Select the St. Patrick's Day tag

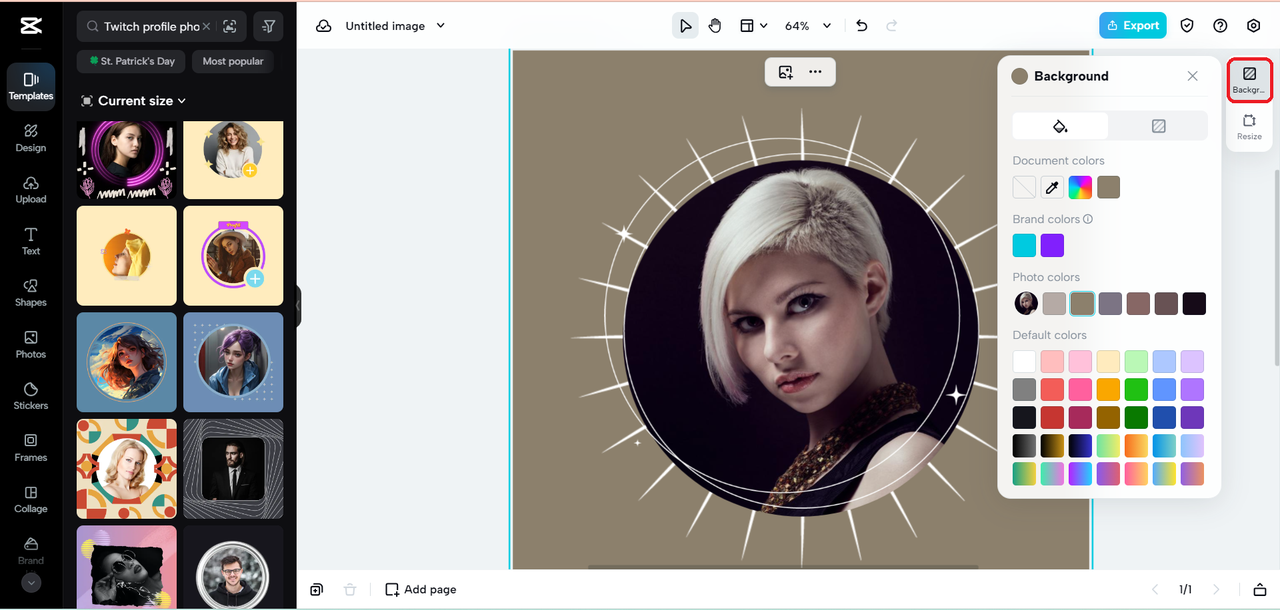point(131,61)
